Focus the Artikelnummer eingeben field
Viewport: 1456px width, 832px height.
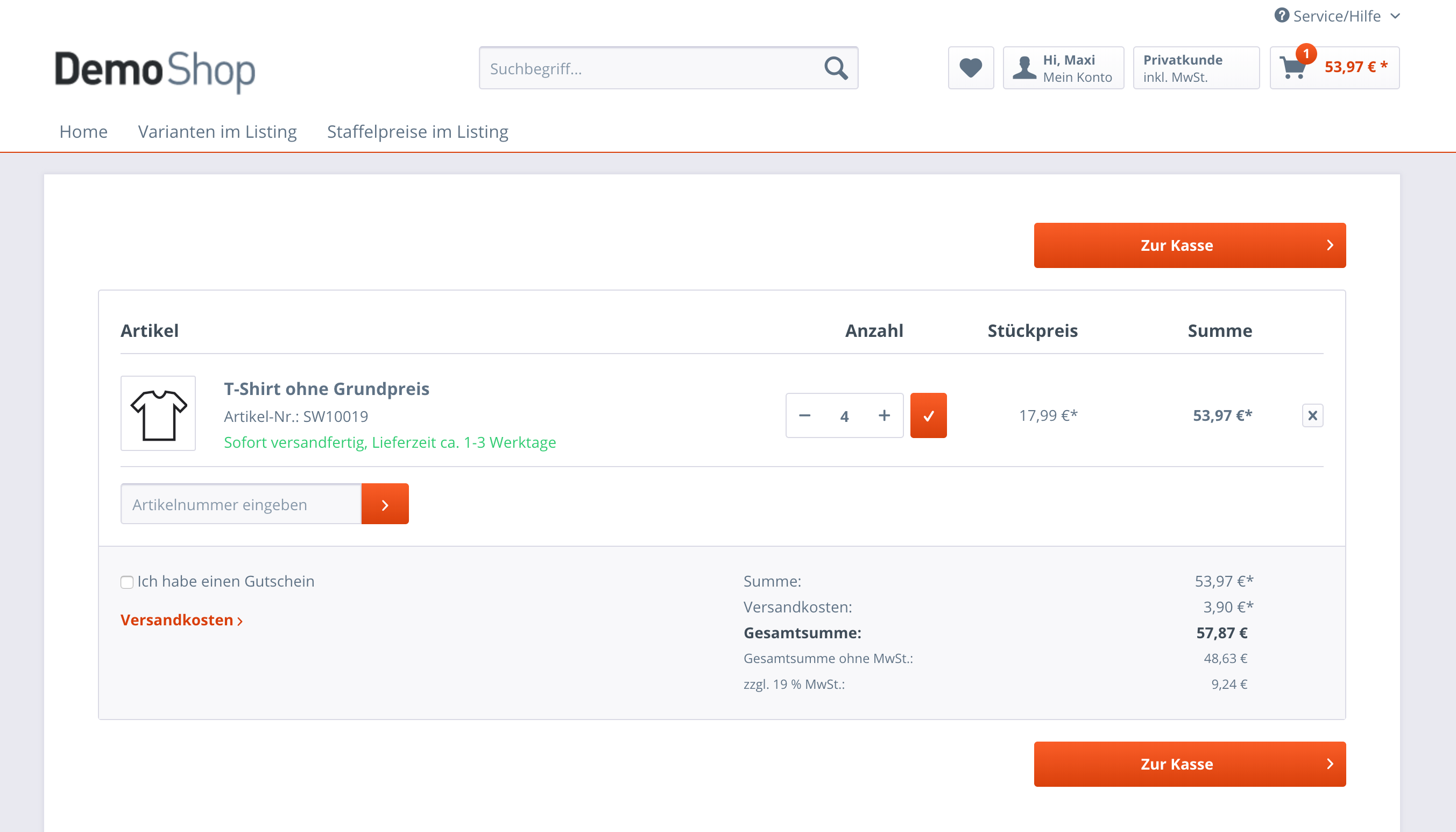pos(241,504)
